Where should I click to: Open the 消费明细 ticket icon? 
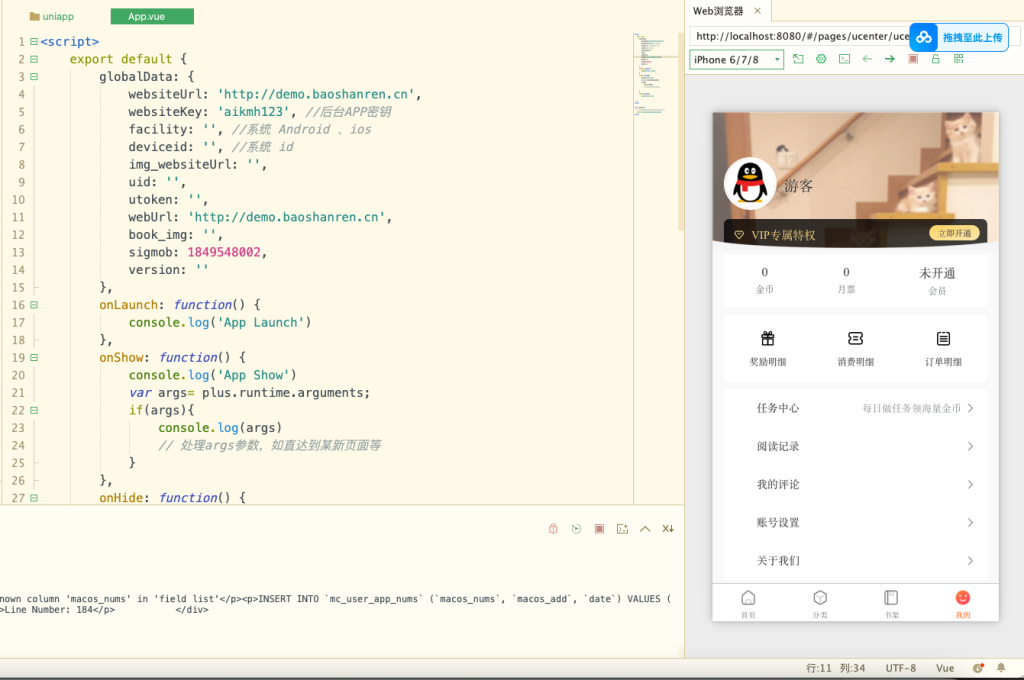click(856, 338)
